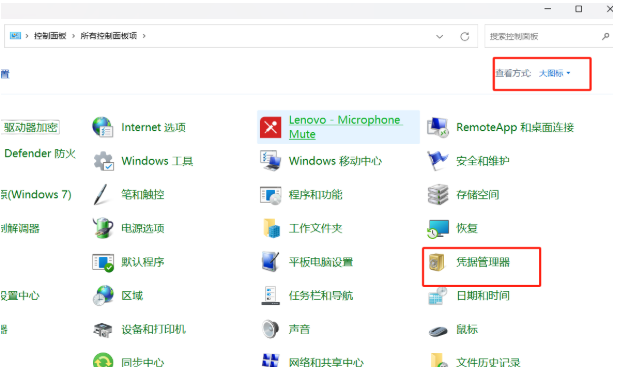Open the 网络和共享中心 text link
Viewport: 620px width, 381px height.
tap(326, 362)
